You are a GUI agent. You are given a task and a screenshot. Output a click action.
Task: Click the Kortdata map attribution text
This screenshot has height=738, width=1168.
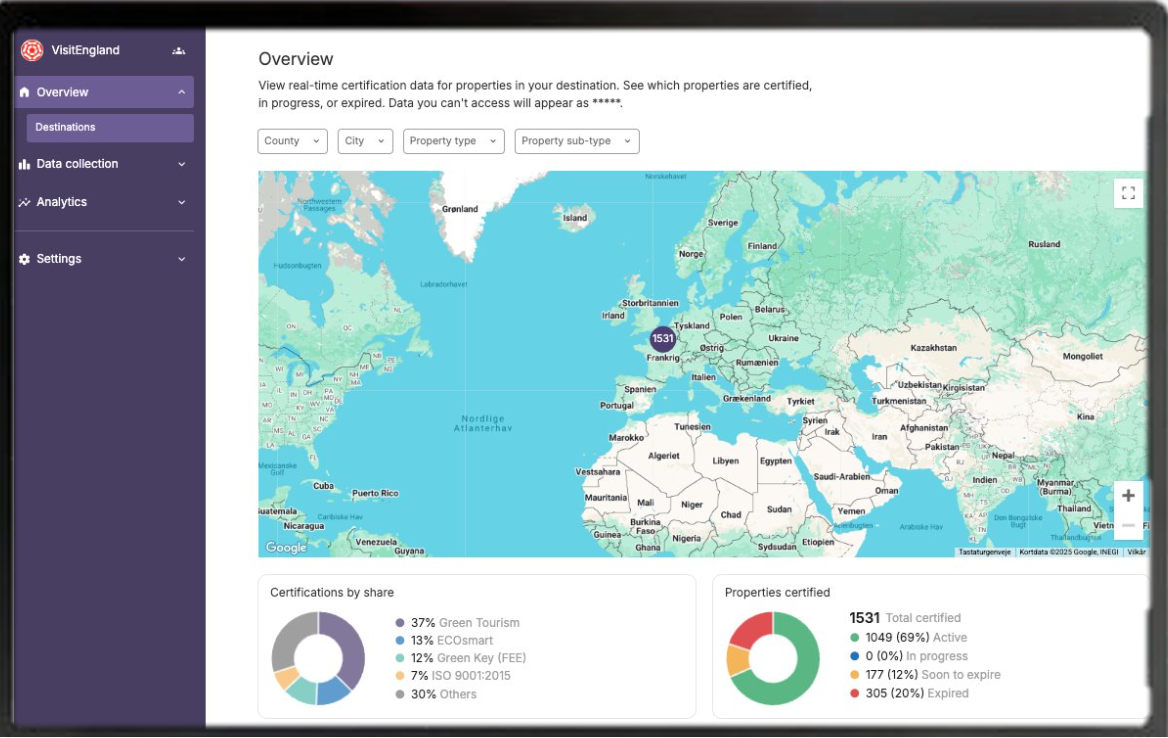coord(1069,552)
